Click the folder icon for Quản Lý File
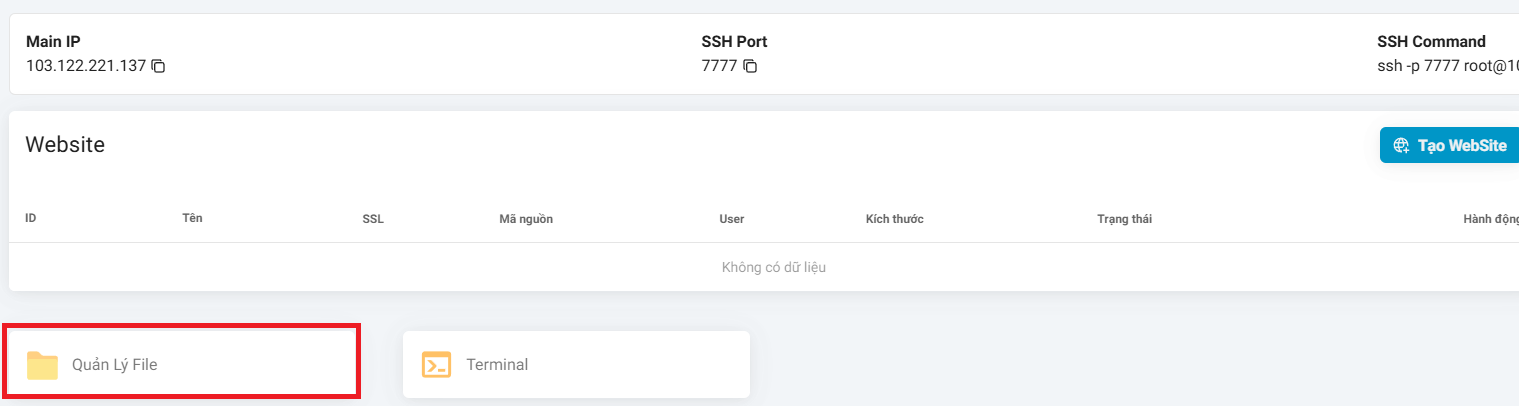Image resolution: width=1519 pixels, height=406 pixels. (42, 365)
